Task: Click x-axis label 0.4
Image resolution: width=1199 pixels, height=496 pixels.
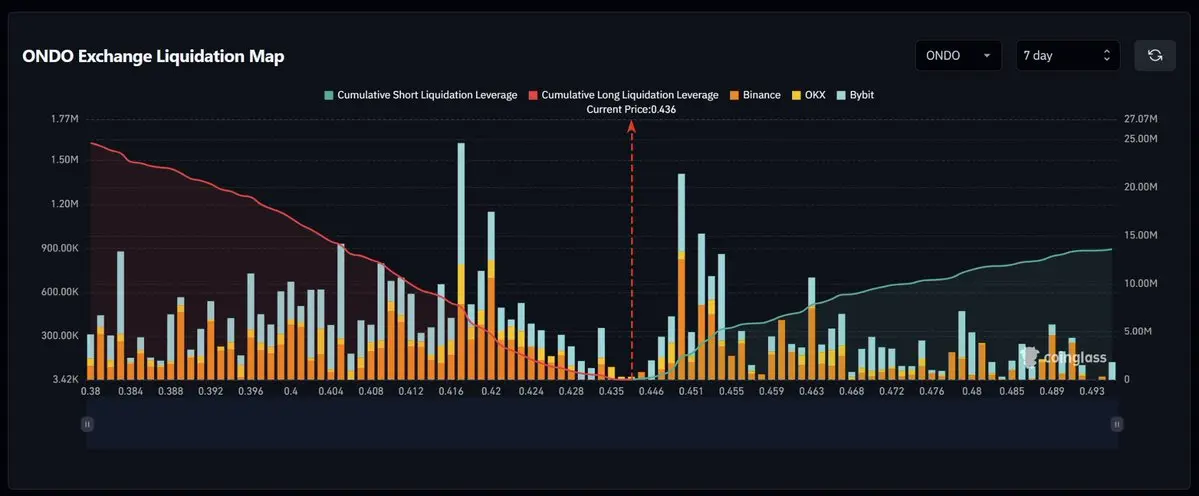Action: coord(291,391)
